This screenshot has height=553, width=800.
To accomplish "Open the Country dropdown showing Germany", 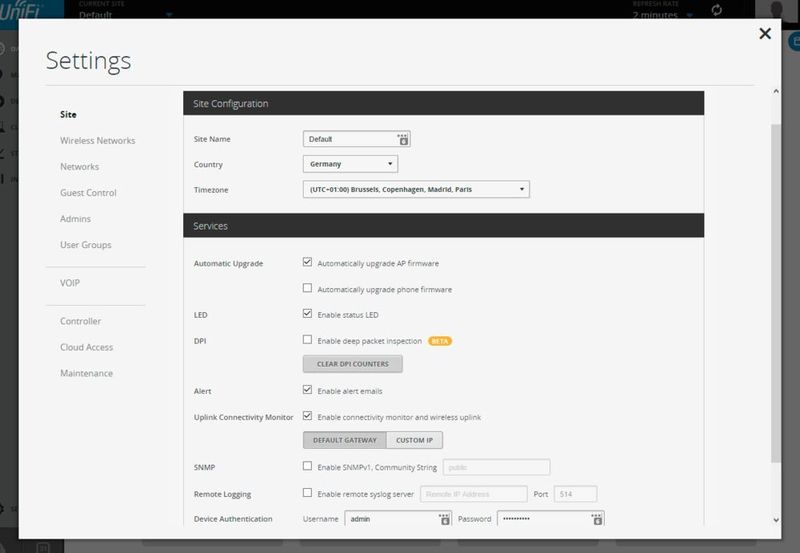I will (351, 164).
